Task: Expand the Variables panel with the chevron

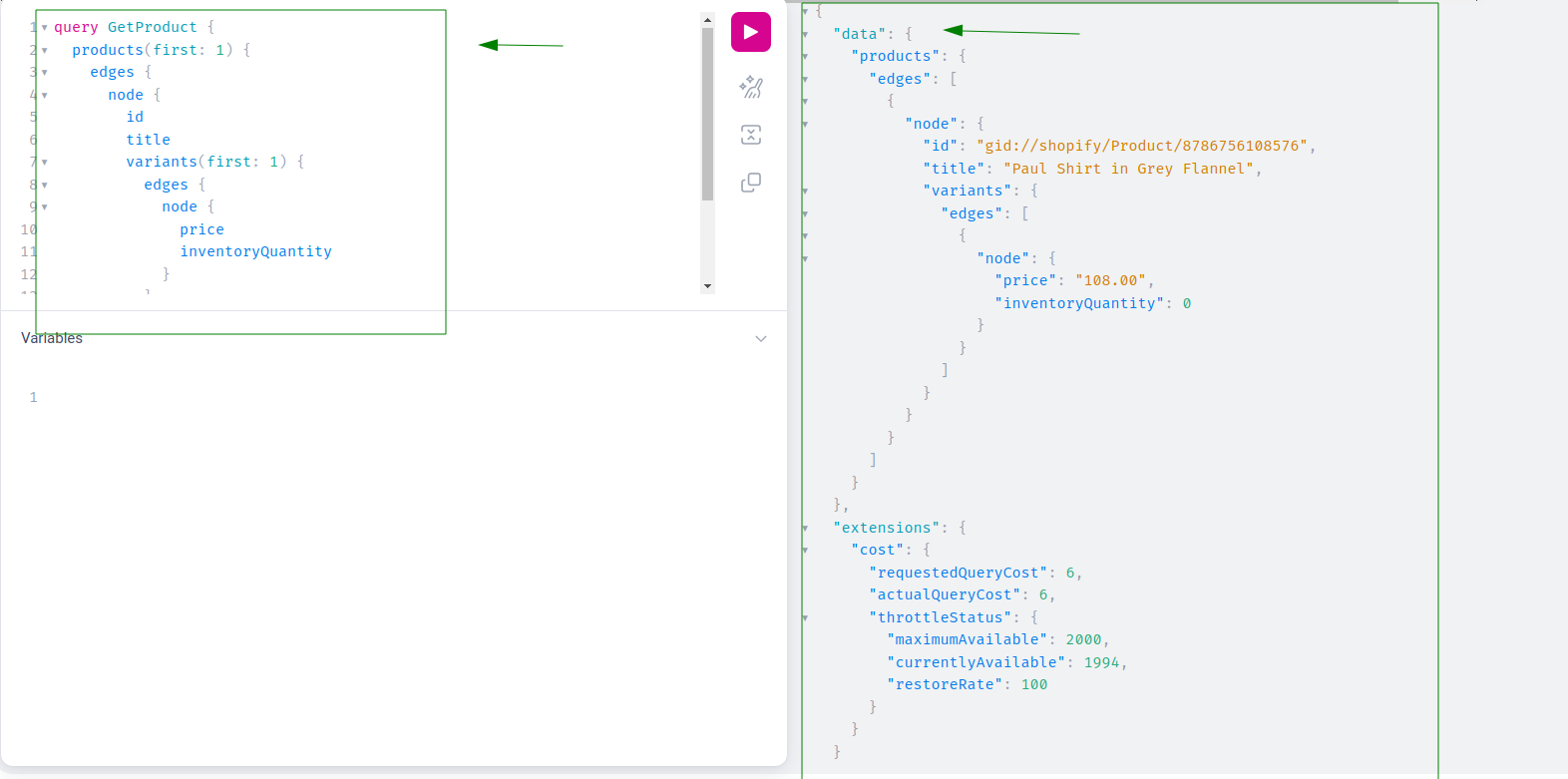Action: click(x=761, y=339)
